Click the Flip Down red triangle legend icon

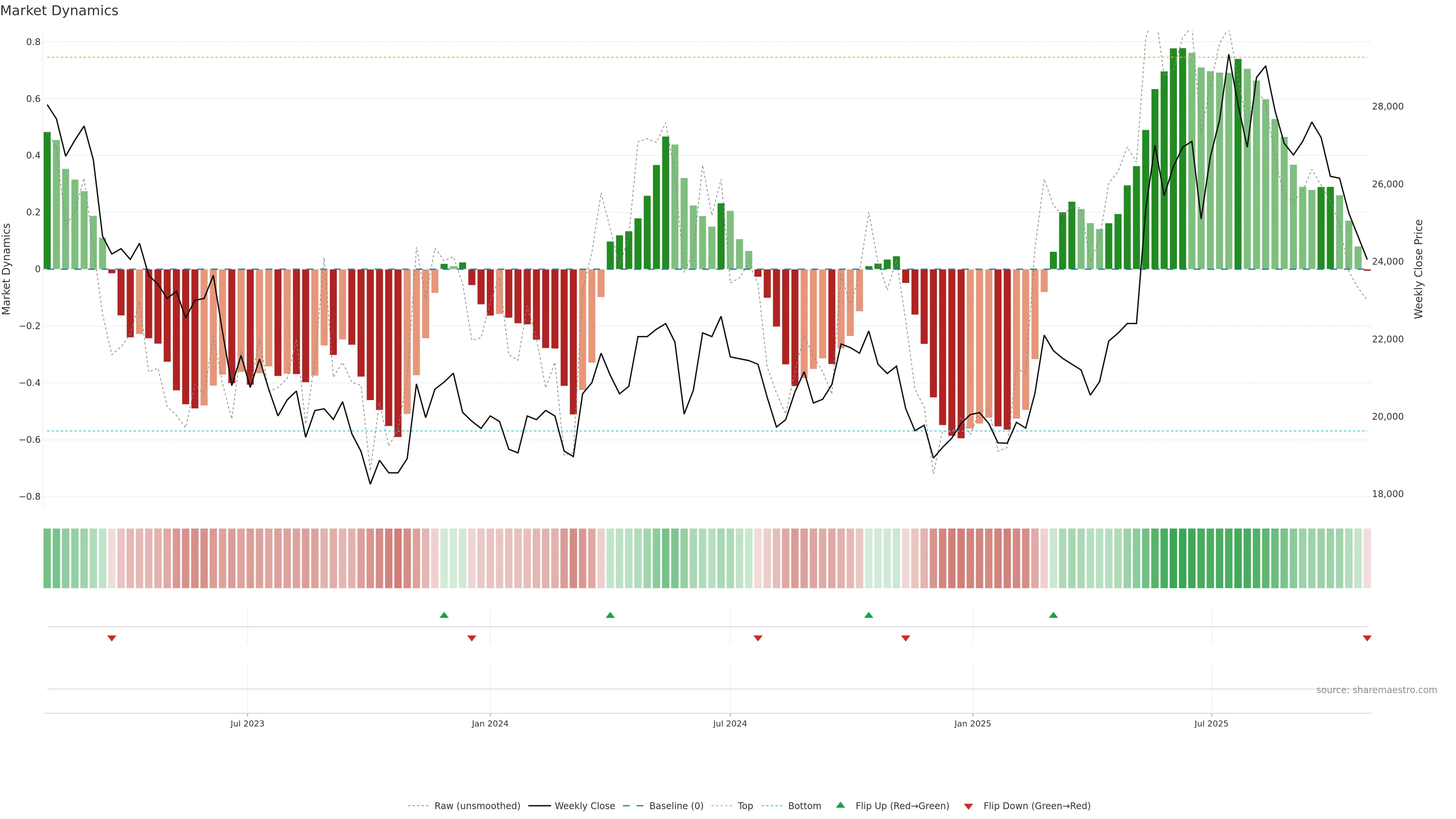(x=968, y=806)
